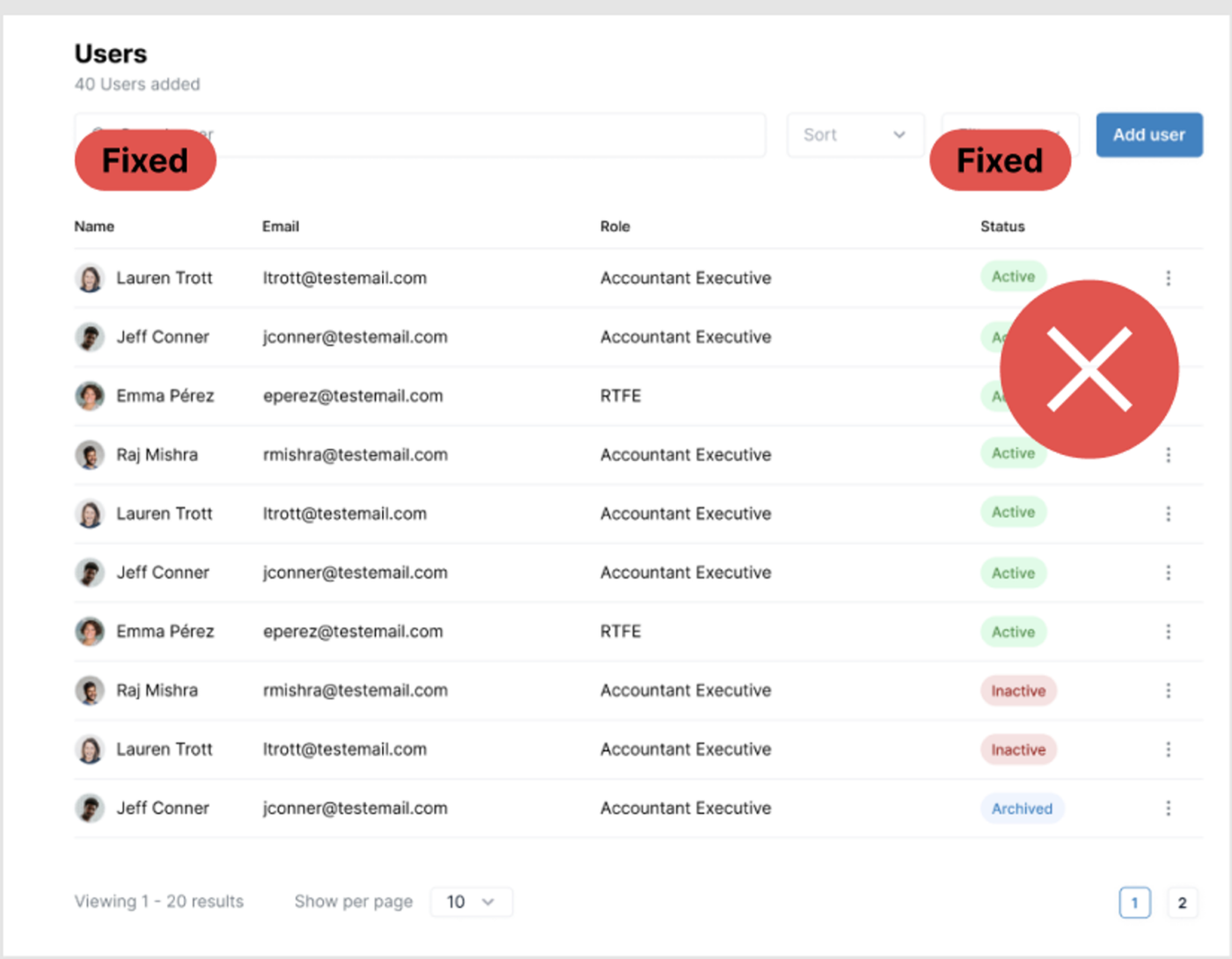
Task: Expand the Show per page dropdown
Action: [x=471, y=902]
